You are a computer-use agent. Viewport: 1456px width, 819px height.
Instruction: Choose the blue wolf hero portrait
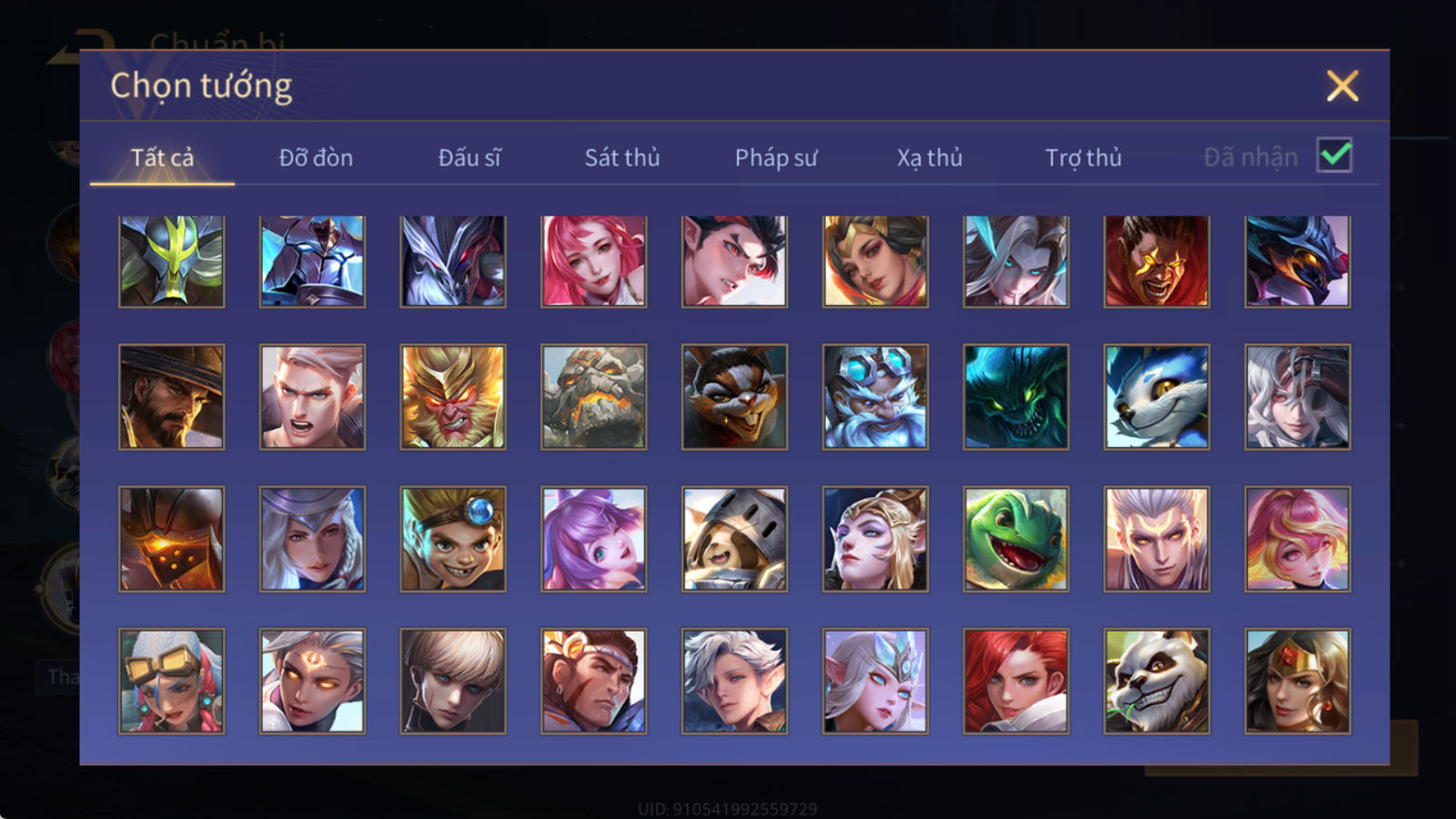point(1157,397)
